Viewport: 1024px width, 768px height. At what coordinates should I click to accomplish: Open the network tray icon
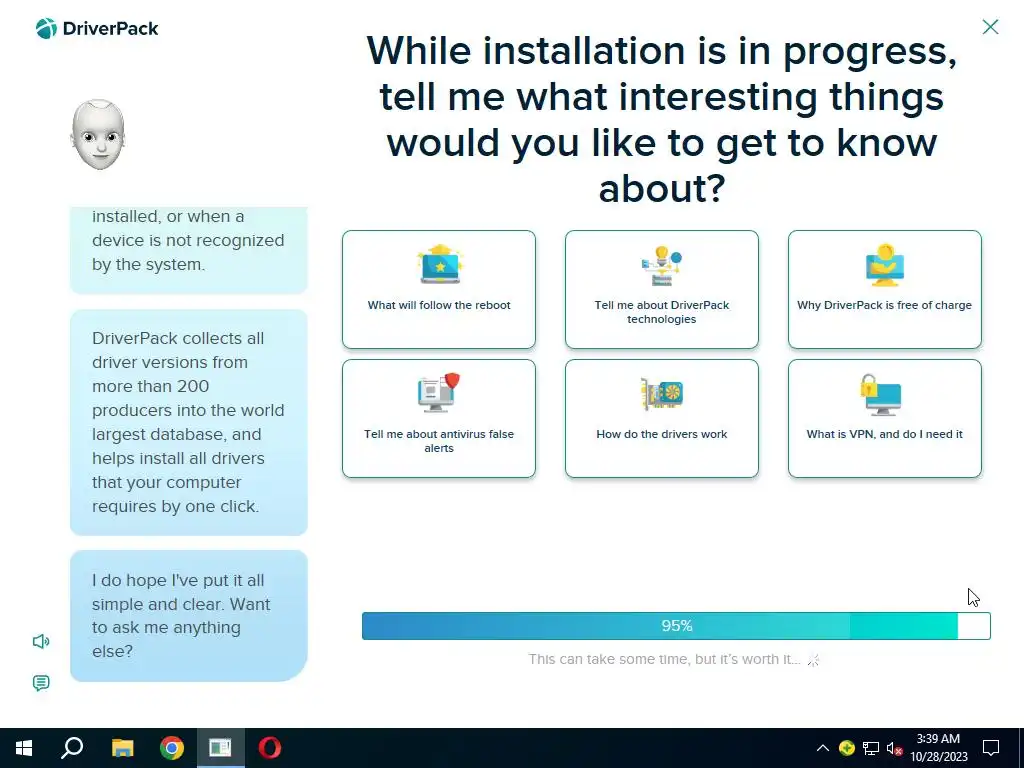[871, 748]
